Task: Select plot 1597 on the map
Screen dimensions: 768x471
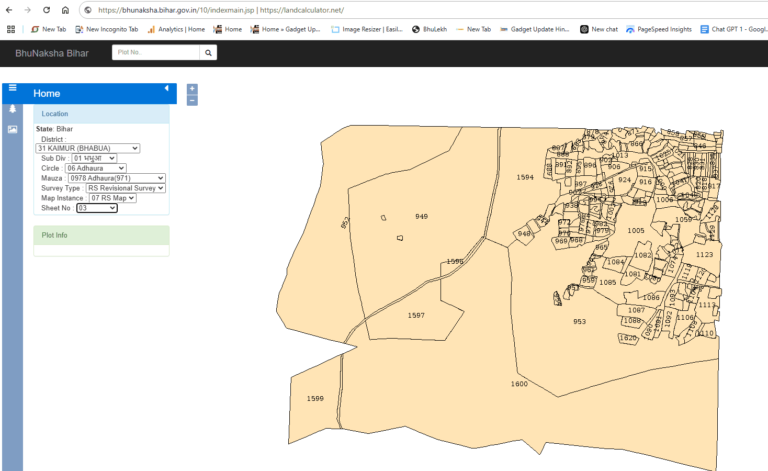Action: click(x=416, y=315)
